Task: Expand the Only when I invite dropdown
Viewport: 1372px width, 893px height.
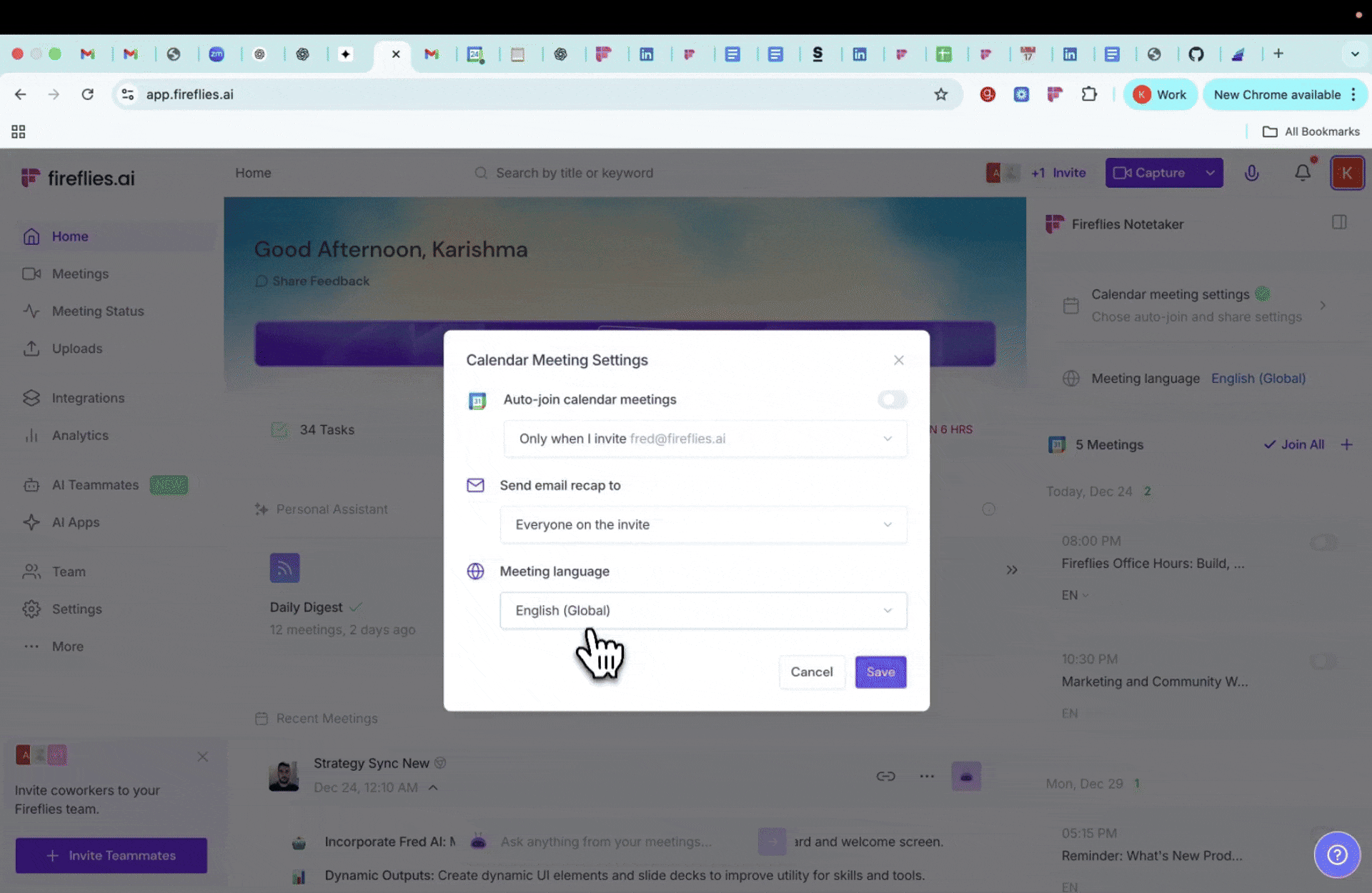Action: coord(705,439)
